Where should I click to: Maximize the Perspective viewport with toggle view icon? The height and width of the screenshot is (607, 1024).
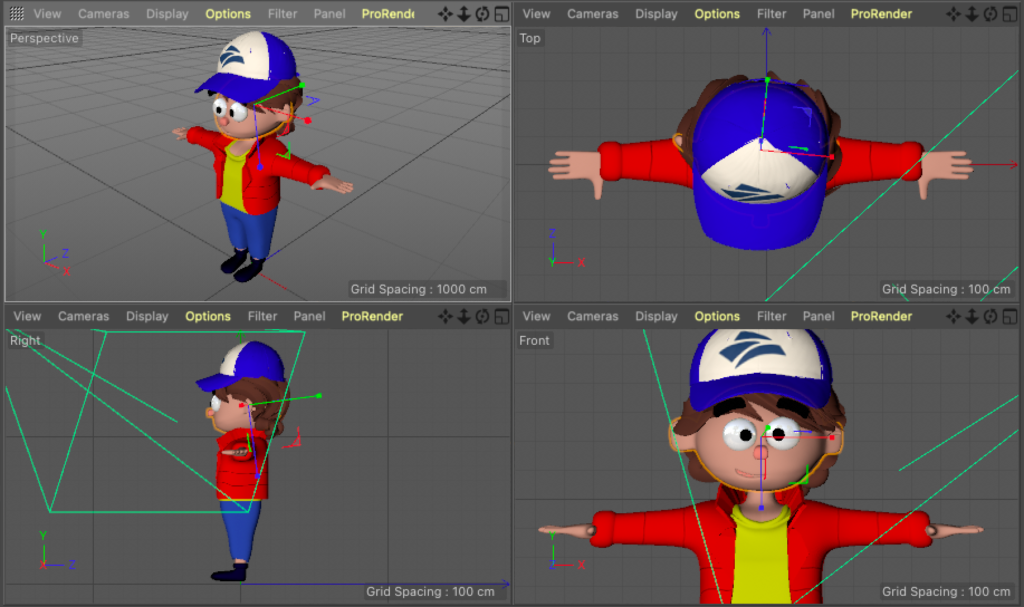(499, 14)
